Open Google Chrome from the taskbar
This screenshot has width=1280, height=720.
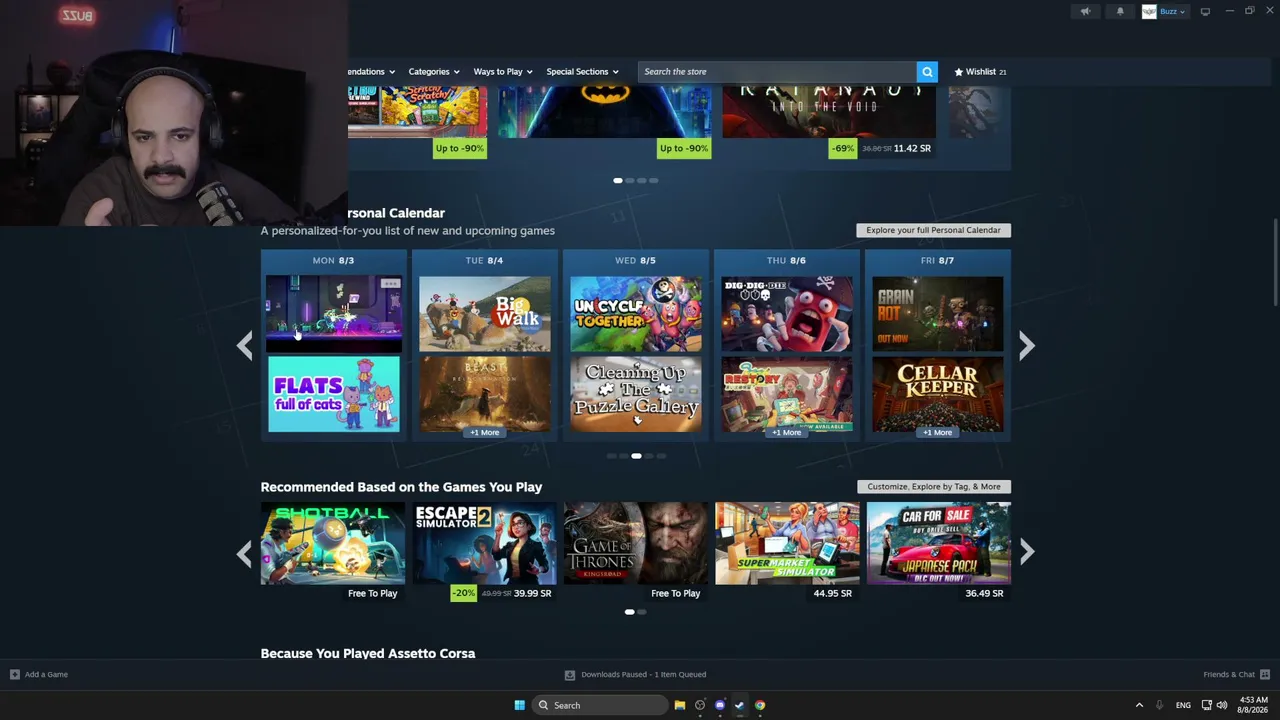pos(760,705)
